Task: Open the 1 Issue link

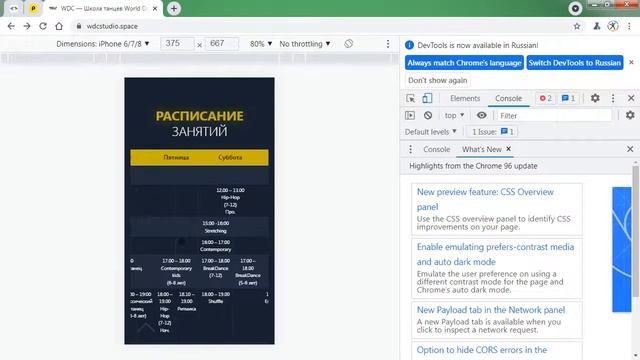Action: pyautogui.click(x=493, y=132)
